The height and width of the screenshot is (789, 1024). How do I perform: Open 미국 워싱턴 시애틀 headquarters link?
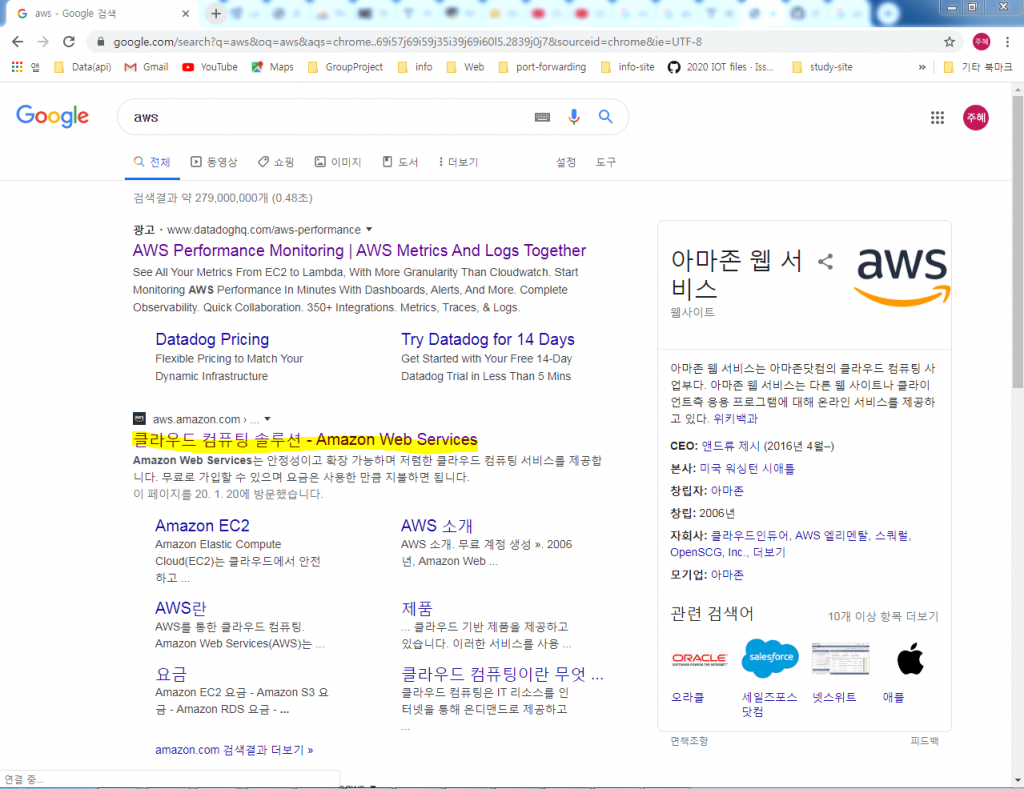[747, 468]
